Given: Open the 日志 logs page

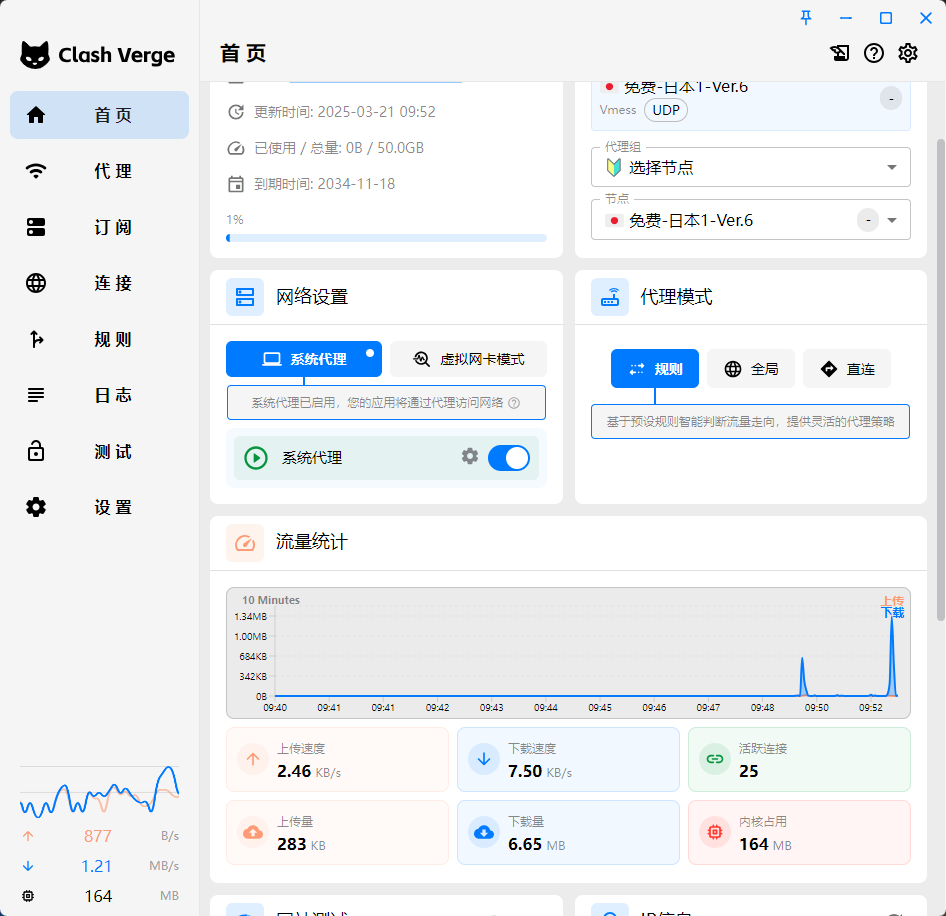Looking at the screenshot, I should pos(100,395).
